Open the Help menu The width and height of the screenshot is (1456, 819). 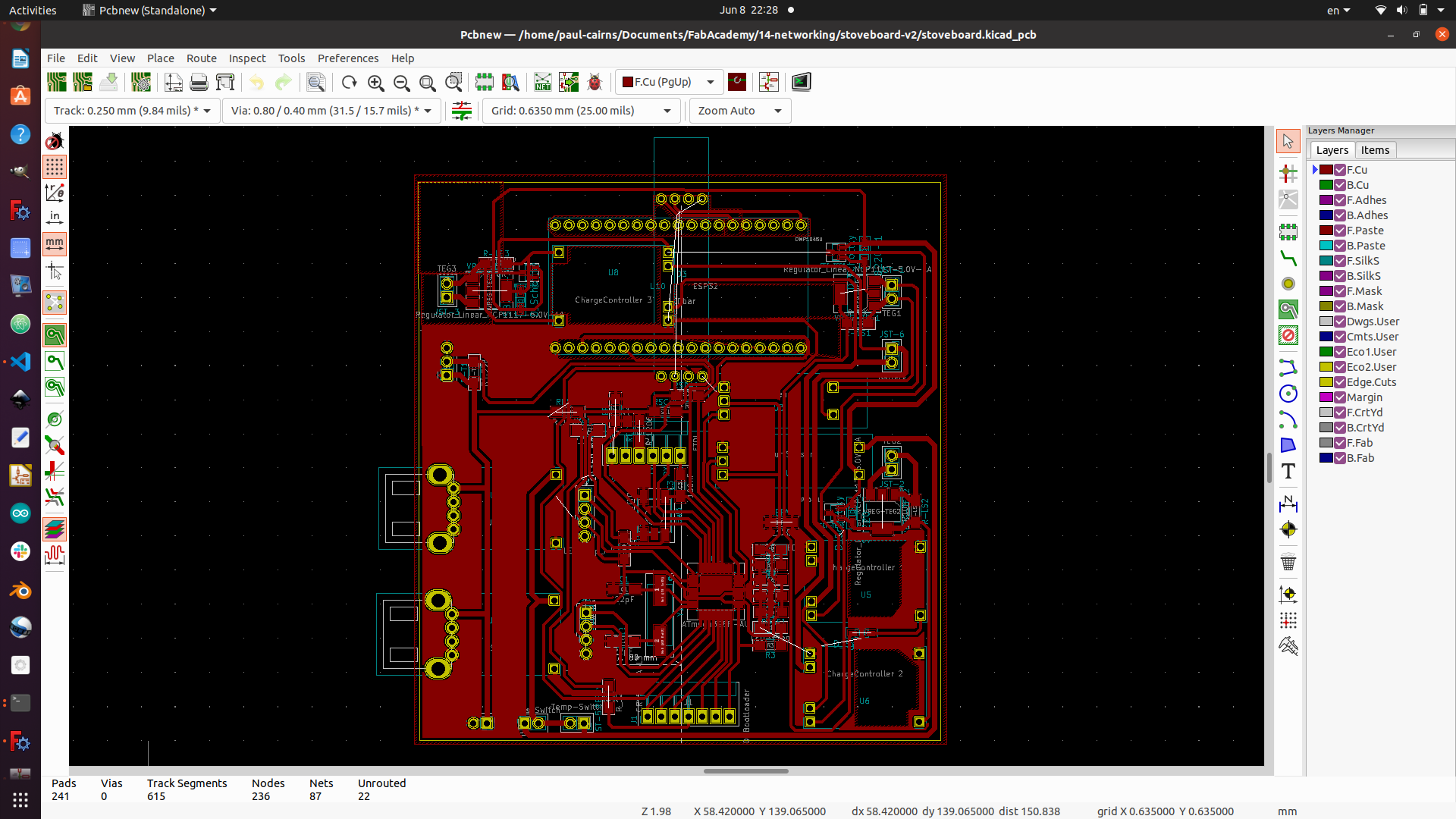(x=403, y=58)
